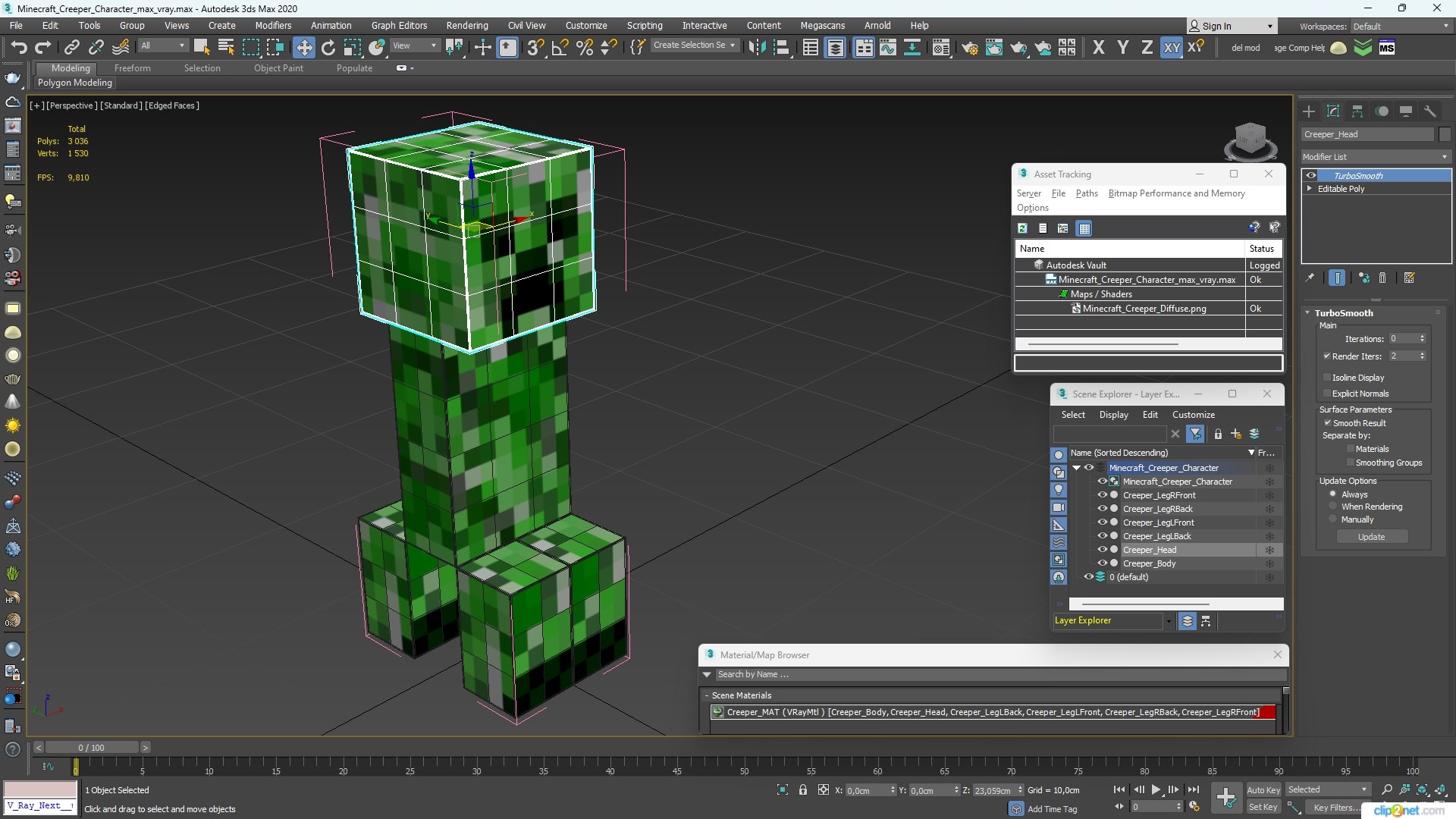The image size is (1456, 819).
Task: Open the Rendering menu
Action: point(467,26)
